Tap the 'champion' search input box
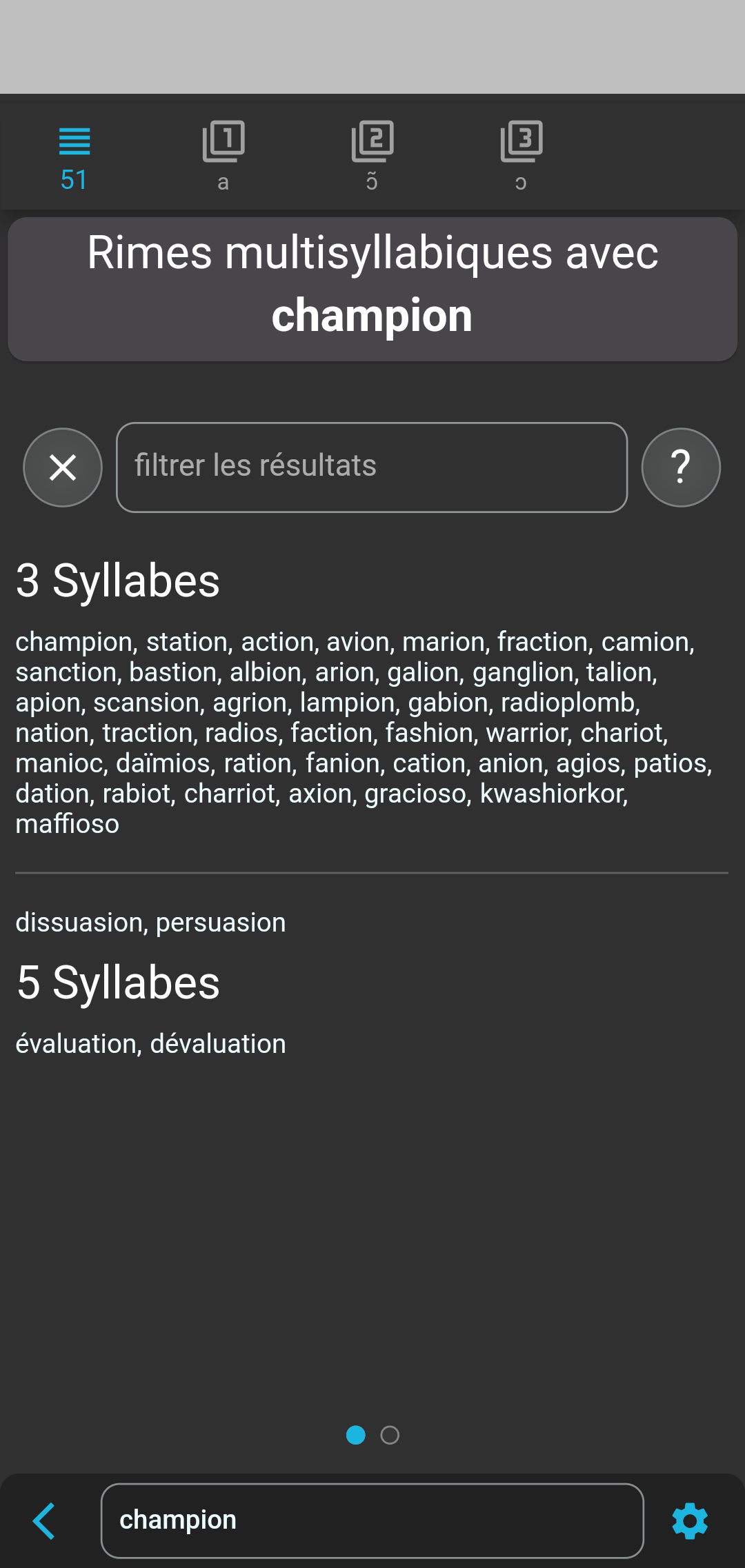This screenshot has height=1568, width=745. click(372, 1521)
